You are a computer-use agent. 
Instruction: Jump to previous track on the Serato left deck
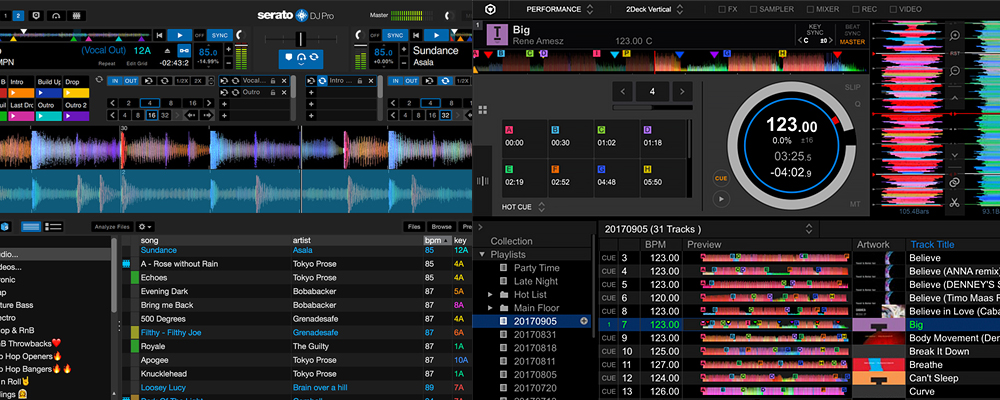pyautogui.click(x=159, y=35)
